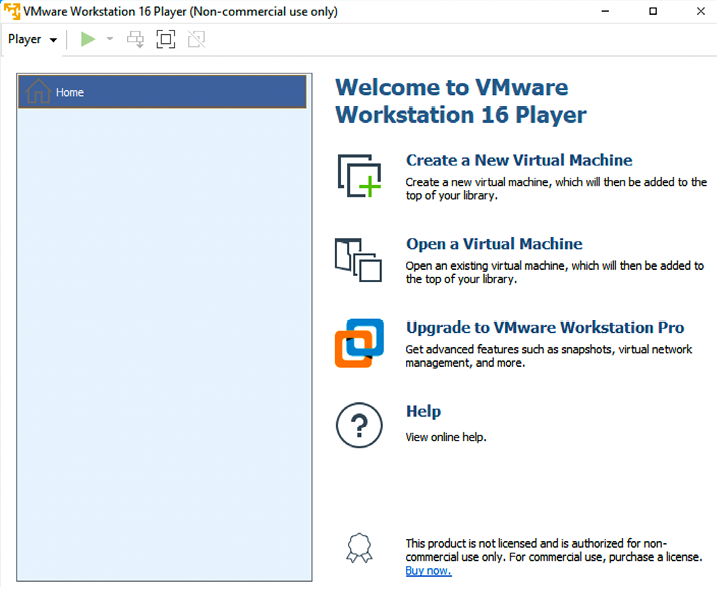Click the Create a New Virtual Machine icon
This screenshot has height=589, width=717.
(x=359, y=176)
